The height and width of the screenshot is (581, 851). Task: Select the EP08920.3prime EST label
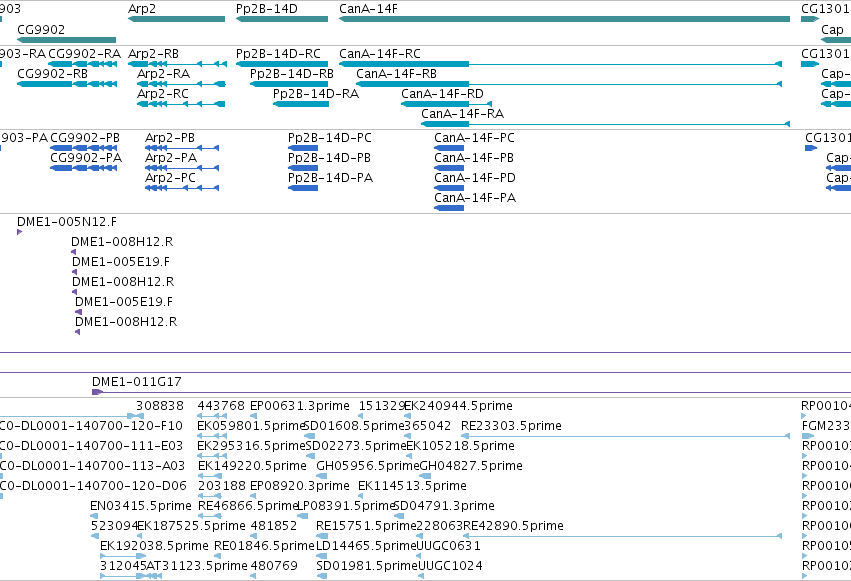(300, 485)
